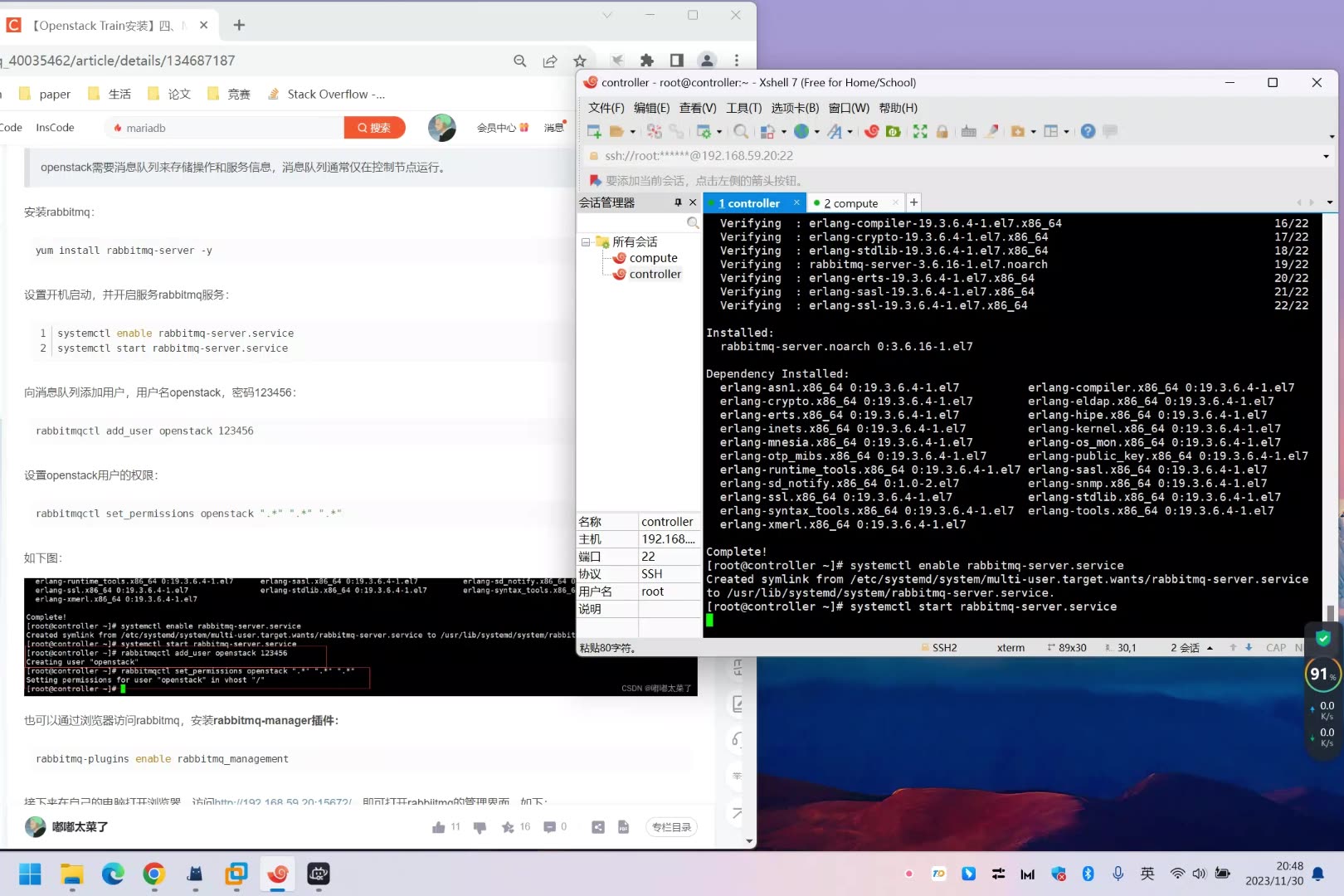Open the font settings icon
The width and height of the screenshot is (1344, 896).
pos(835,131)
